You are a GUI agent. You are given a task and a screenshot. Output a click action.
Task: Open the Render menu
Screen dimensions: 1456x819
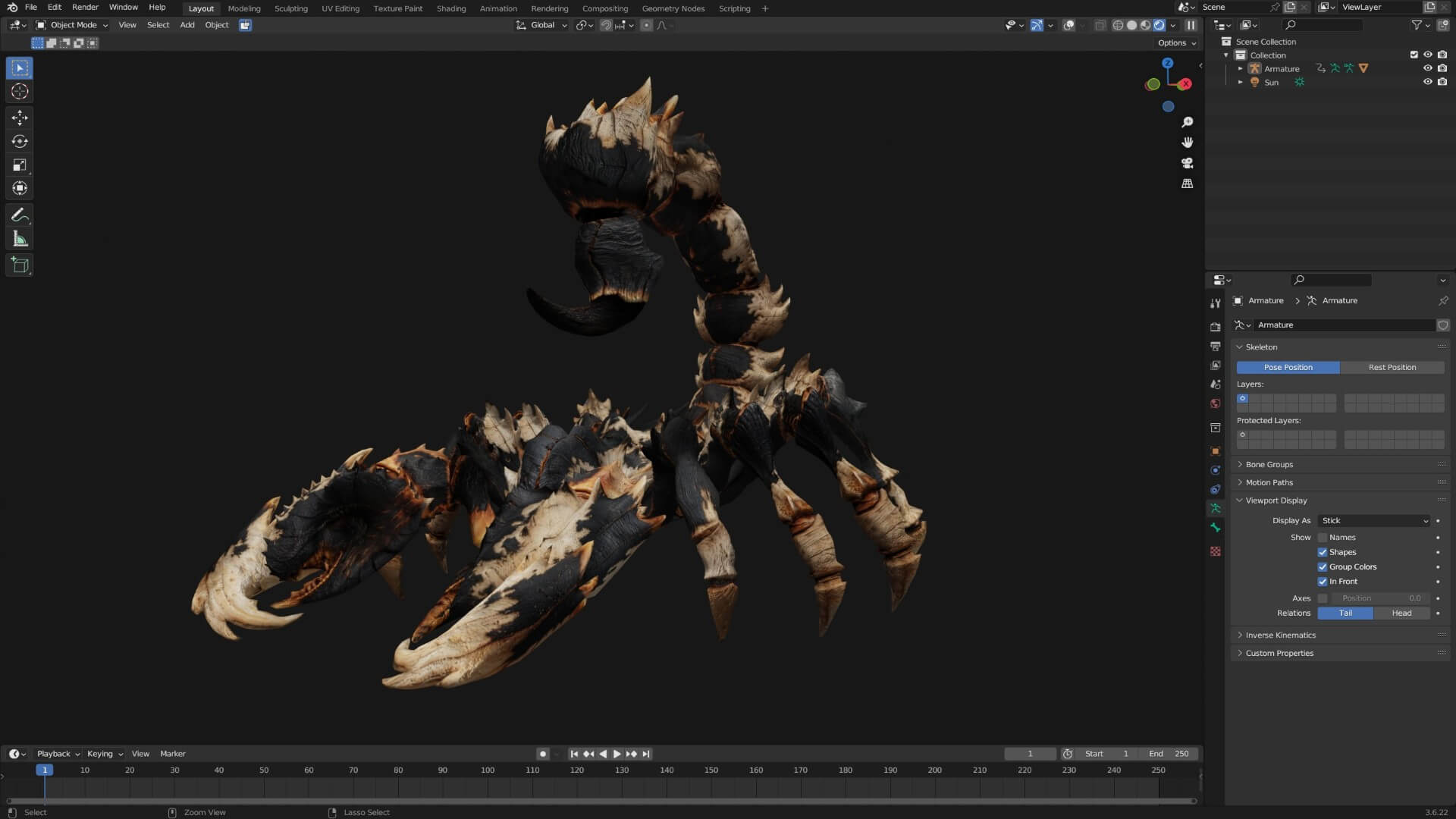coord(85,8)
